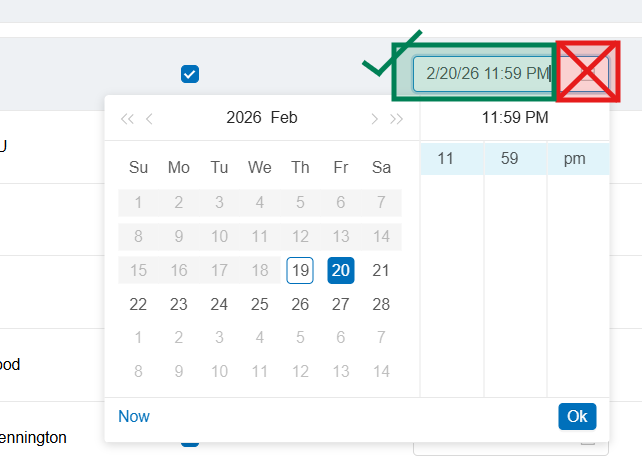
Task: Uncheck the blue checkbox in top row
Action: (x=190, y=74)
